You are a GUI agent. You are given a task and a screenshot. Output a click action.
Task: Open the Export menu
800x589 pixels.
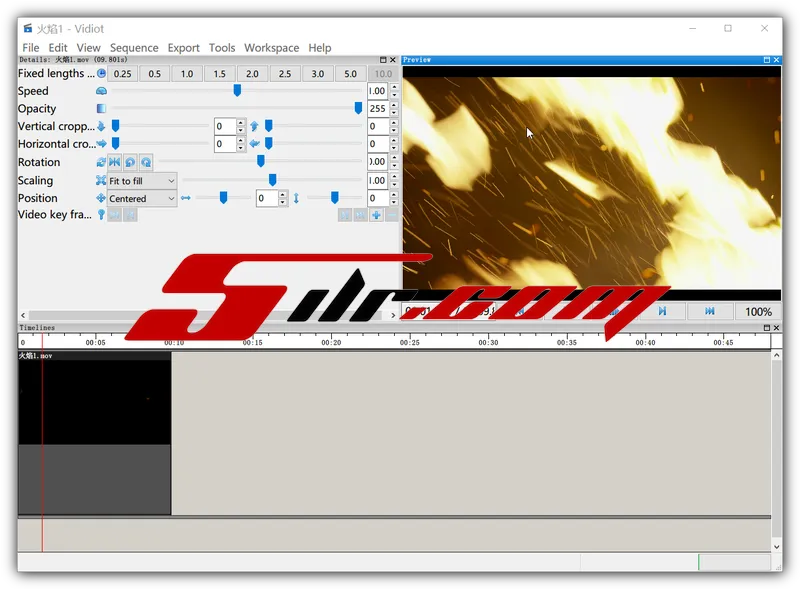click(184, 47)
